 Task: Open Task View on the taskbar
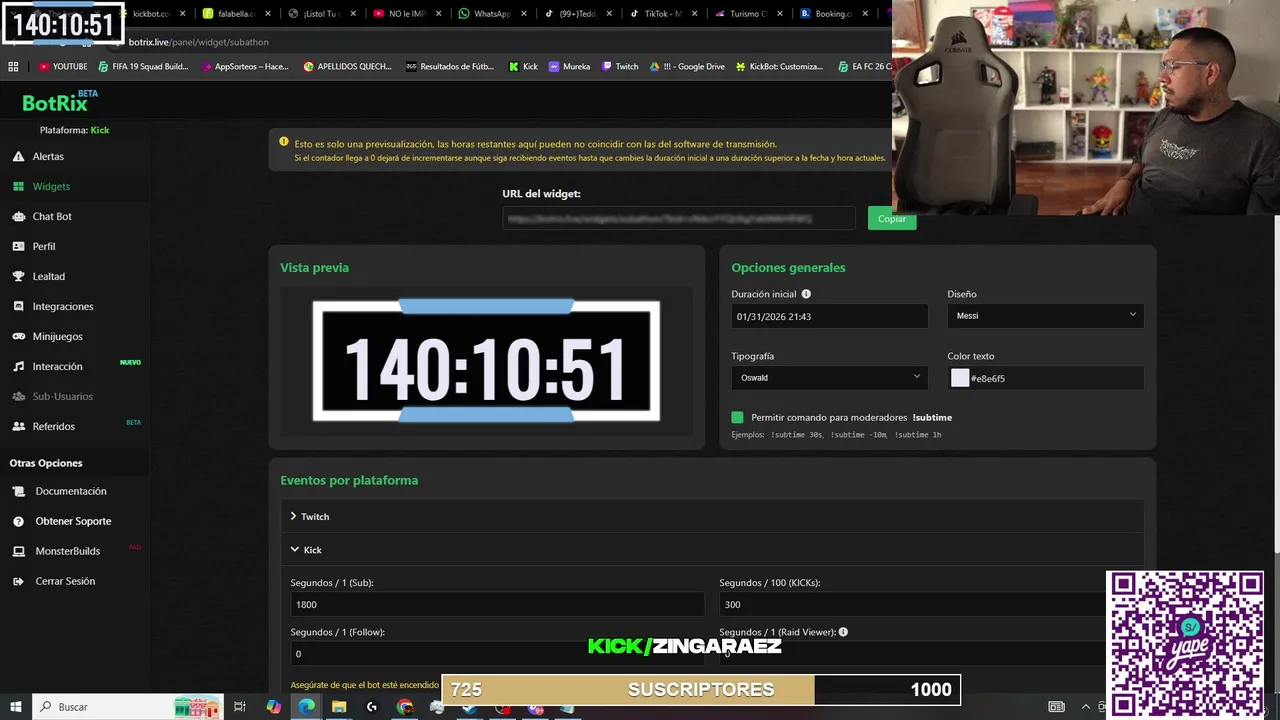pos(240,706)
